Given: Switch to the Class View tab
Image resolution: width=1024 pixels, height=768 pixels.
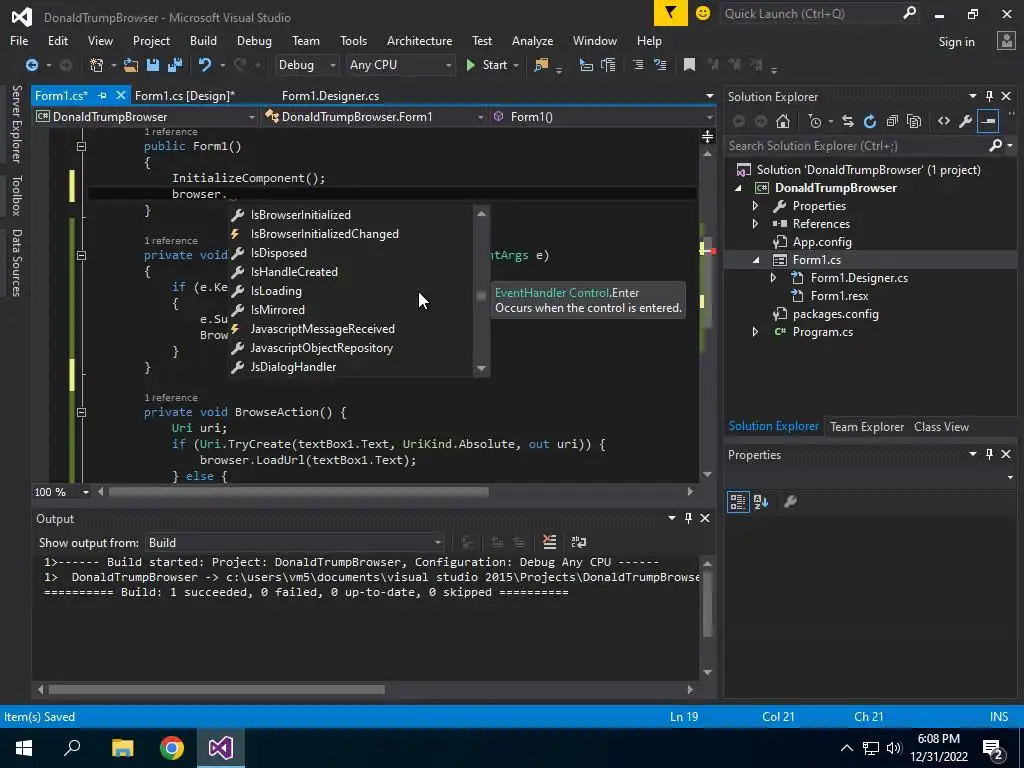Looking at the screenshot, I should pos(941,426).
